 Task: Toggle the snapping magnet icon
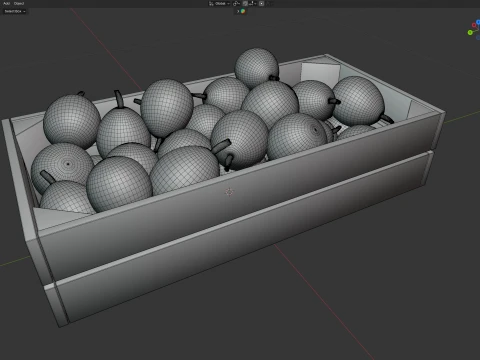(x=245, y=4)
